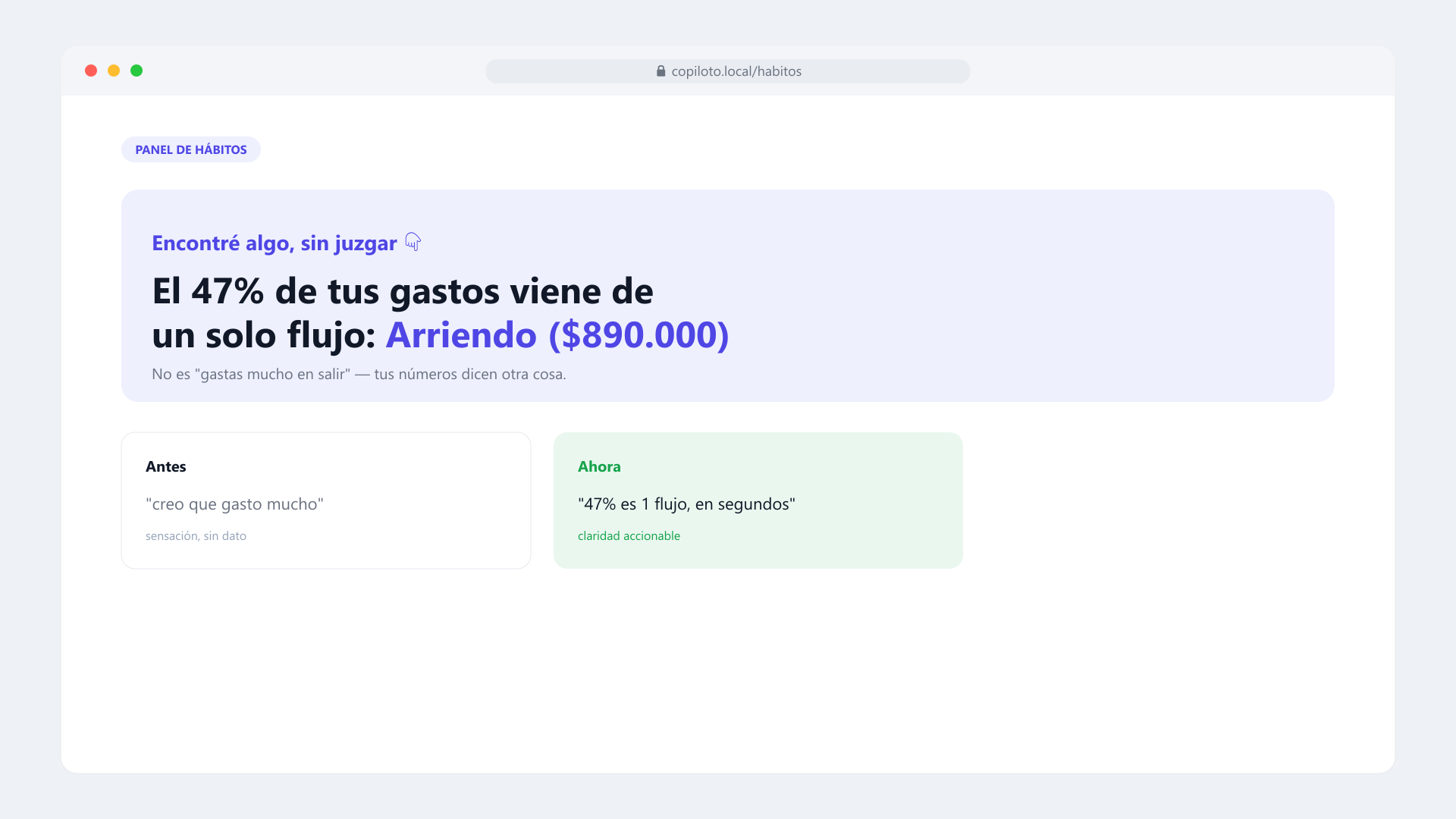Click the 'sensación, sin dato' caption

coord(196,535)
